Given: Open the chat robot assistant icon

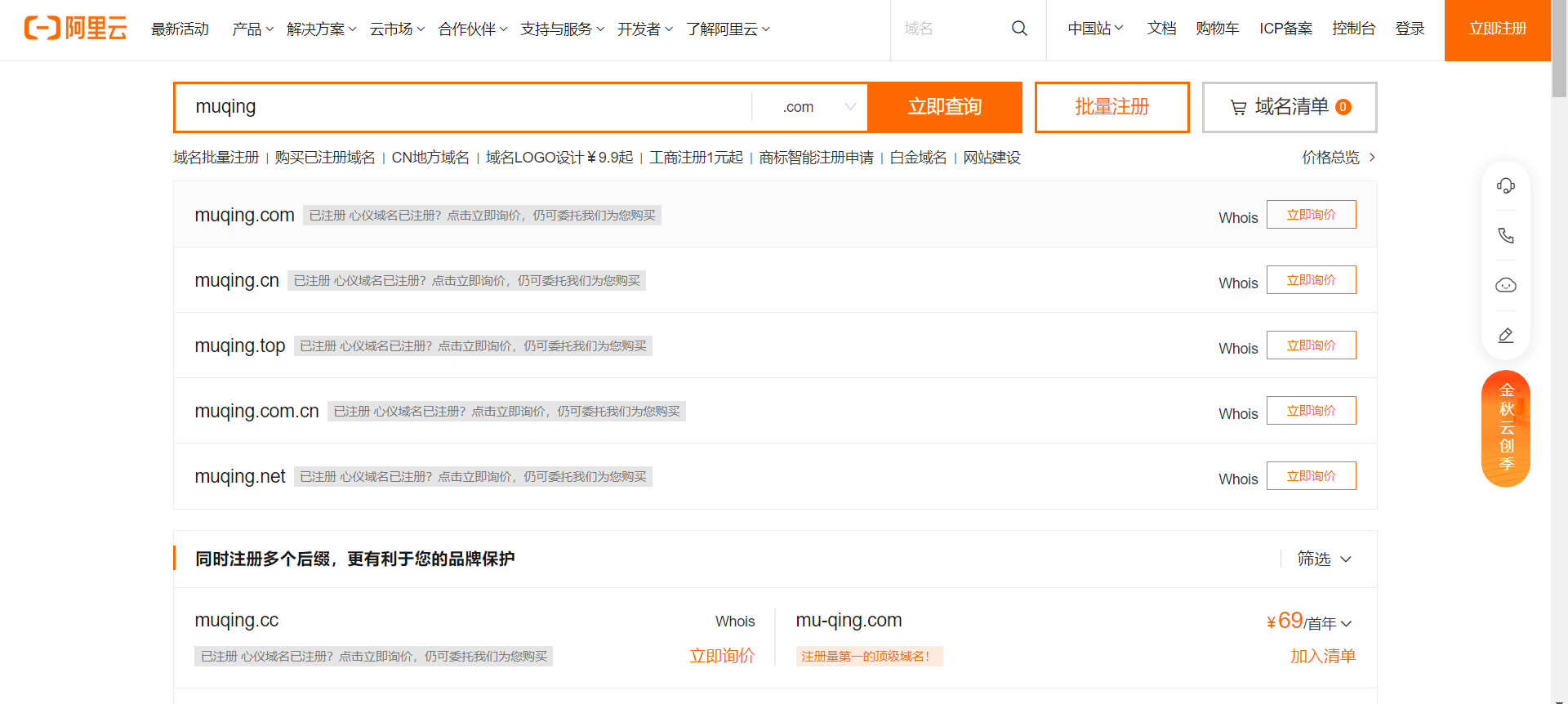Looking at the screenshot, I should click(1506, 285).
